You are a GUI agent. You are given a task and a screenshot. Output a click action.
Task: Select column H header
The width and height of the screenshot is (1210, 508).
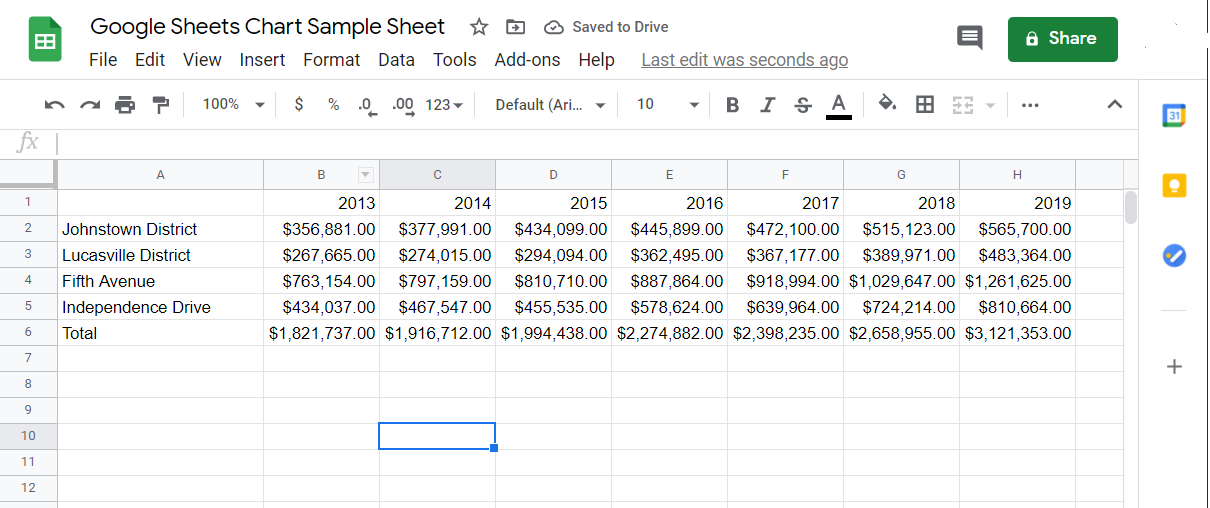pyautogui.click(x=1017, y=175)
